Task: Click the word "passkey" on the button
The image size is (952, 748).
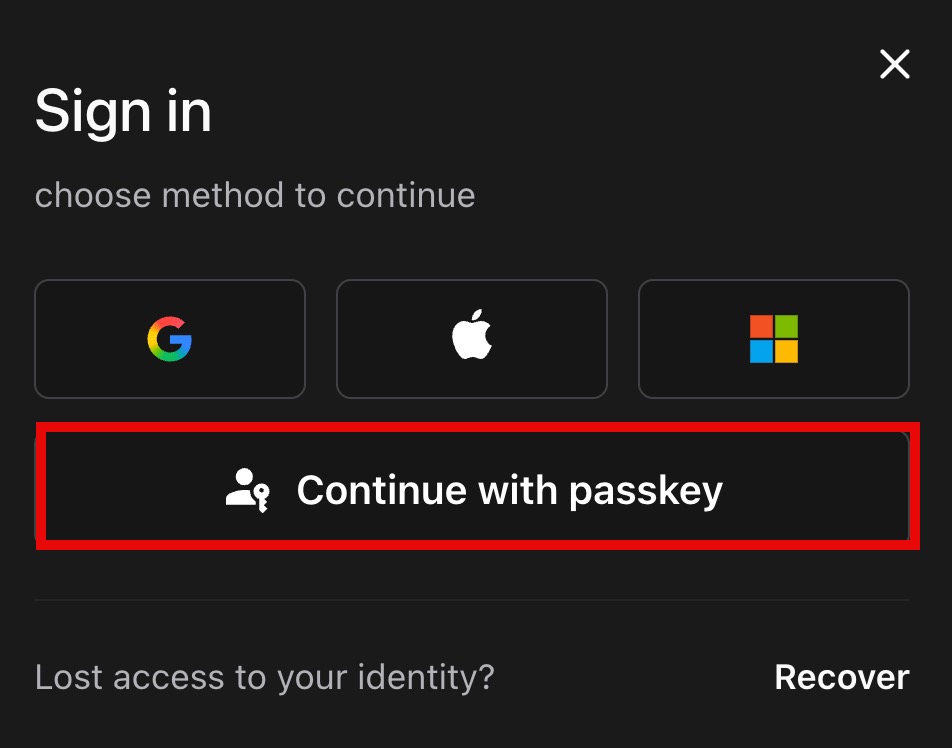Action: pyautogui.click(x=646, y=491)
